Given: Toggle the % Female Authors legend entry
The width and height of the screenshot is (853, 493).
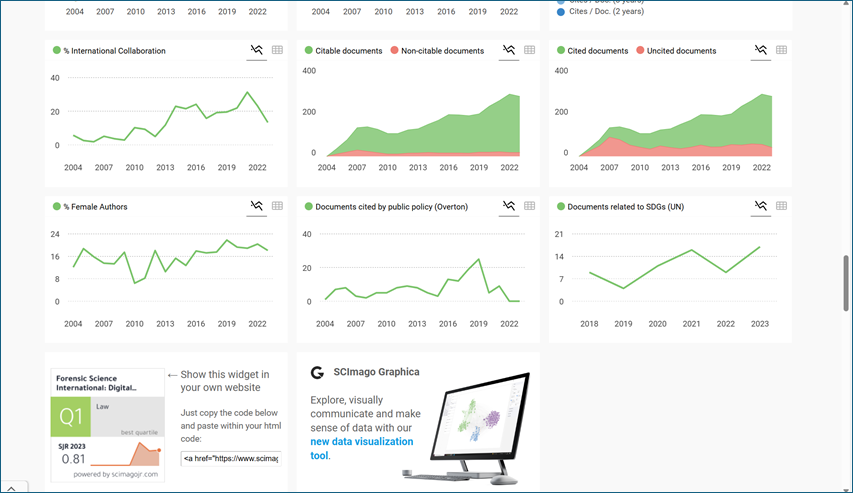Looking at the screenshot, I should [x=94, y=207].
